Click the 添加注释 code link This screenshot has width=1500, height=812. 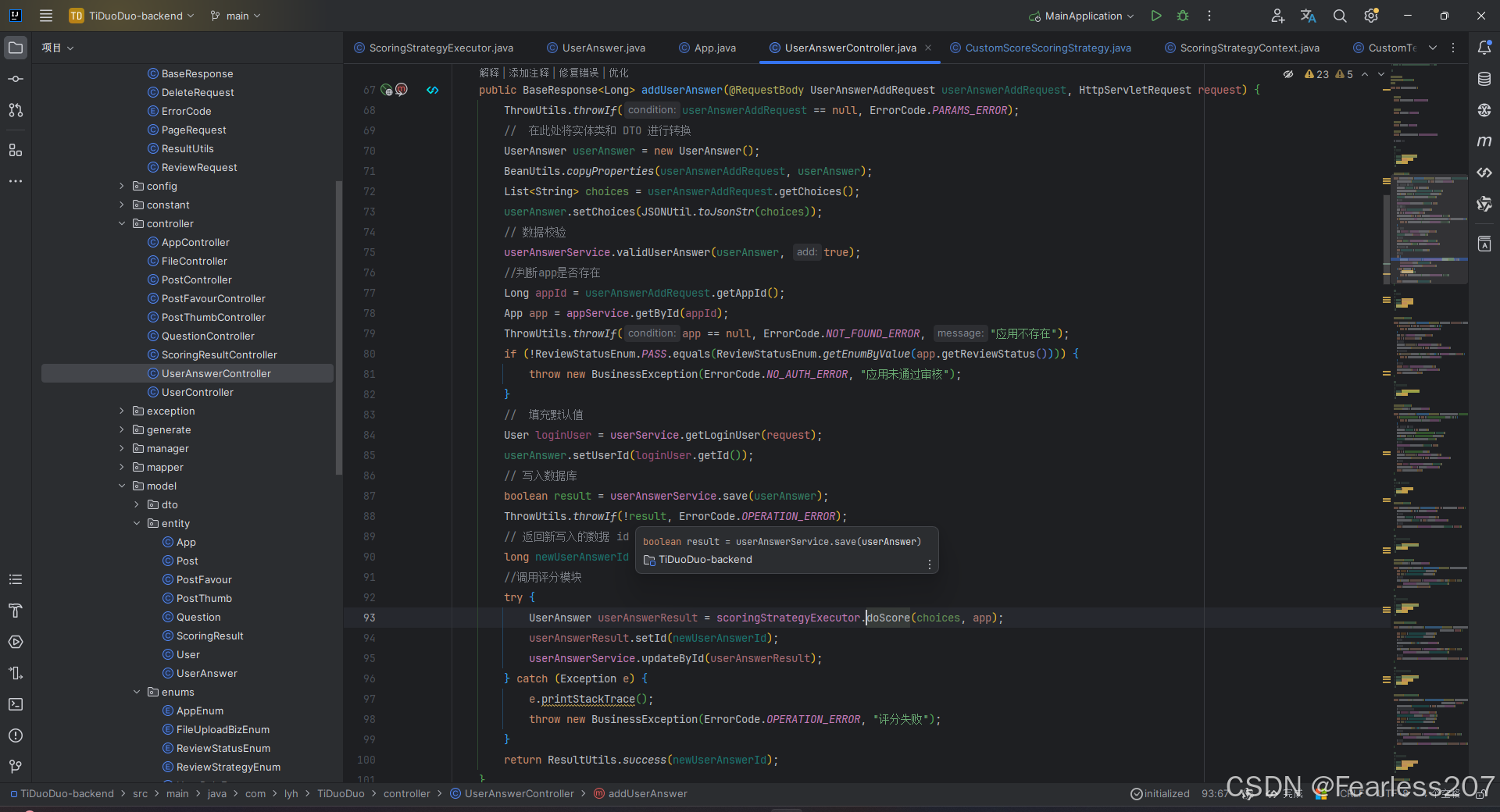[x=529, y=73]
